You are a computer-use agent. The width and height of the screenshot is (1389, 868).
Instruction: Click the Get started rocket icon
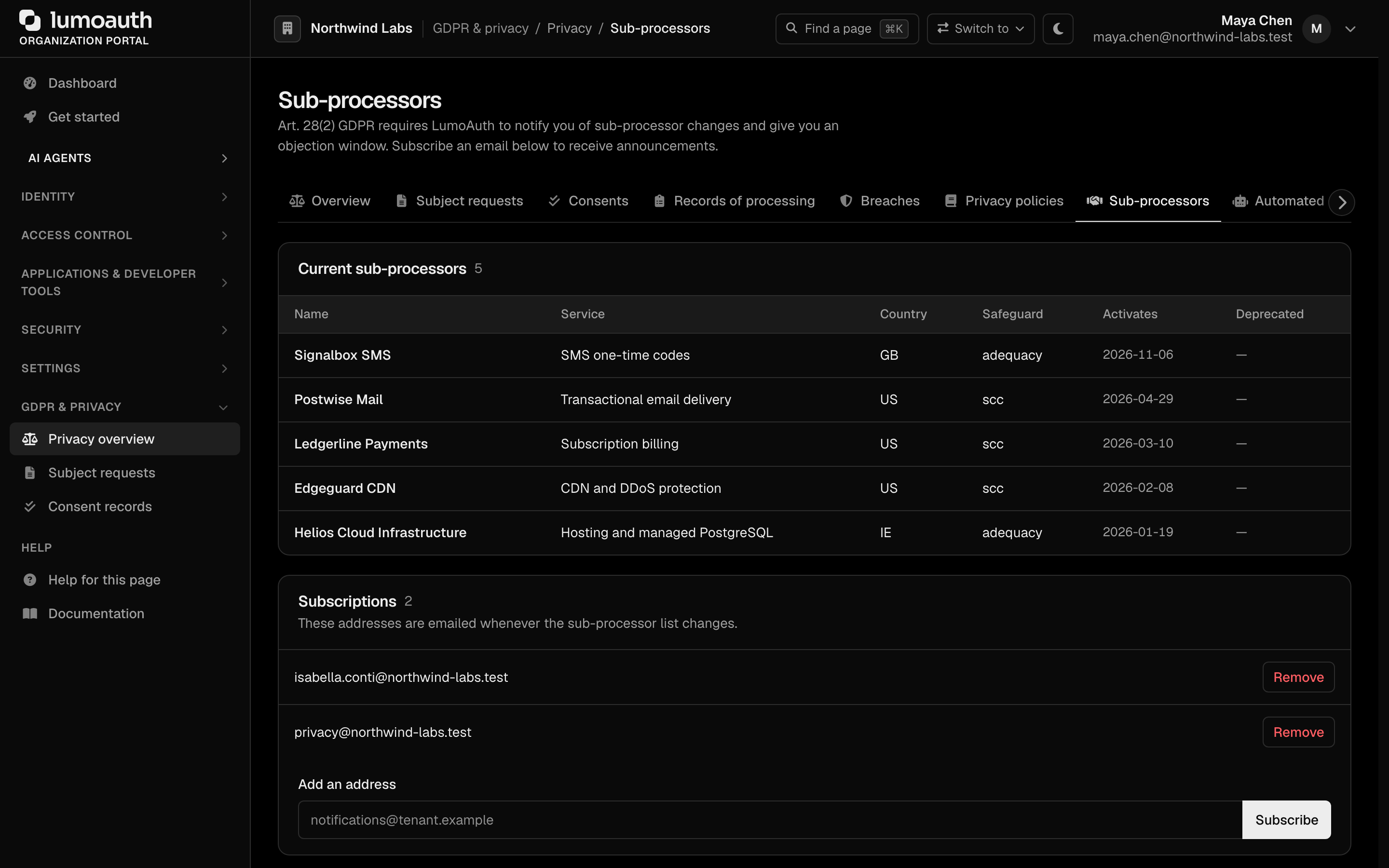pyautogui.click(x=30, y=117)
